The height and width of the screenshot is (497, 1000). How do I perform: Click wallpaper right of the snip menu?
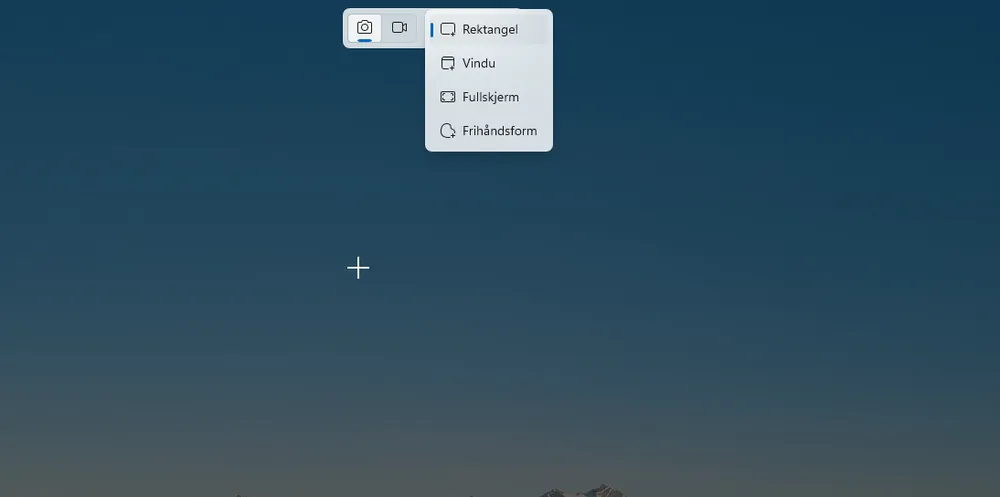point(750,80)
